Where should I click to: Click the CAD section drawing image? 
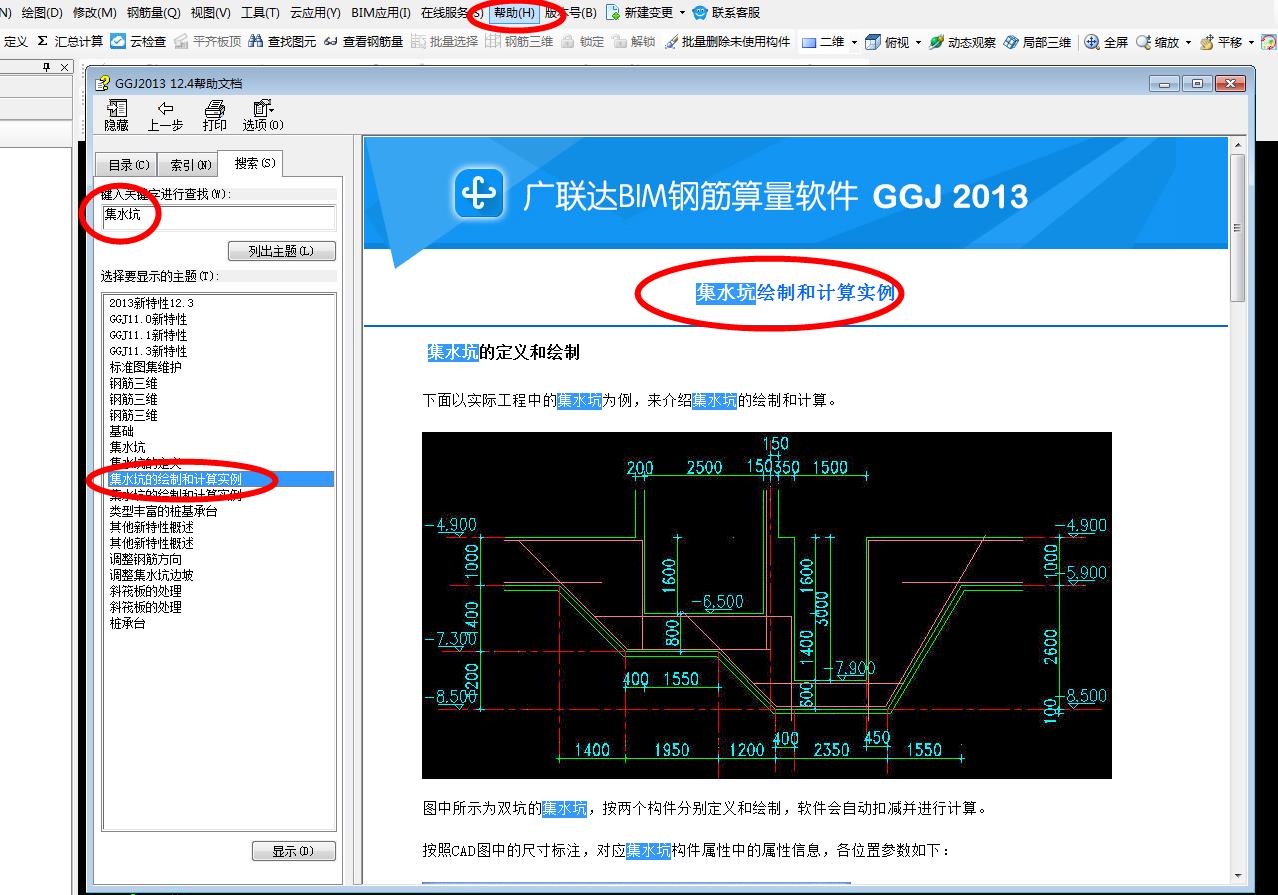766,605
